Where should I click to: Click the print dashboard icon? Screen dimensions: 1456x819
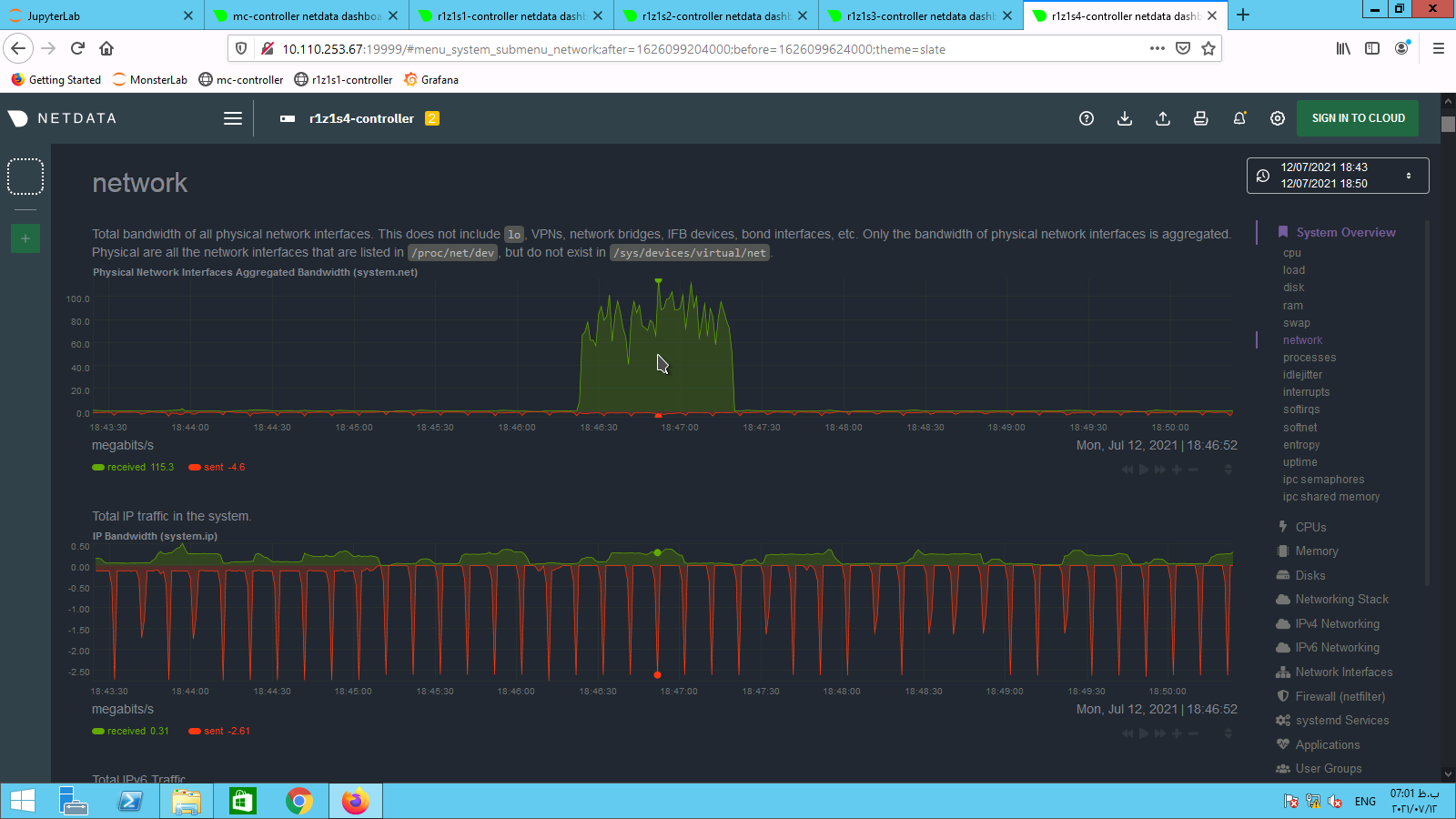[x=1201, y=118]
